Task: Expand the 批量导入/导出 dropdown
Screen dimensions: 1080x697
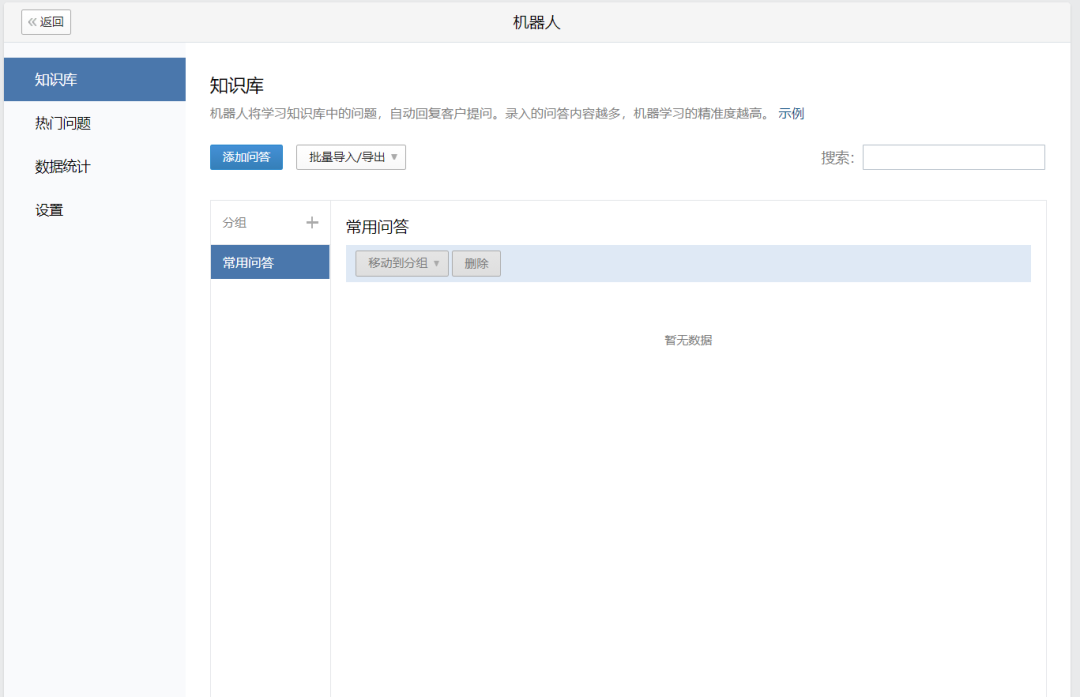Action: pos(351,157)
